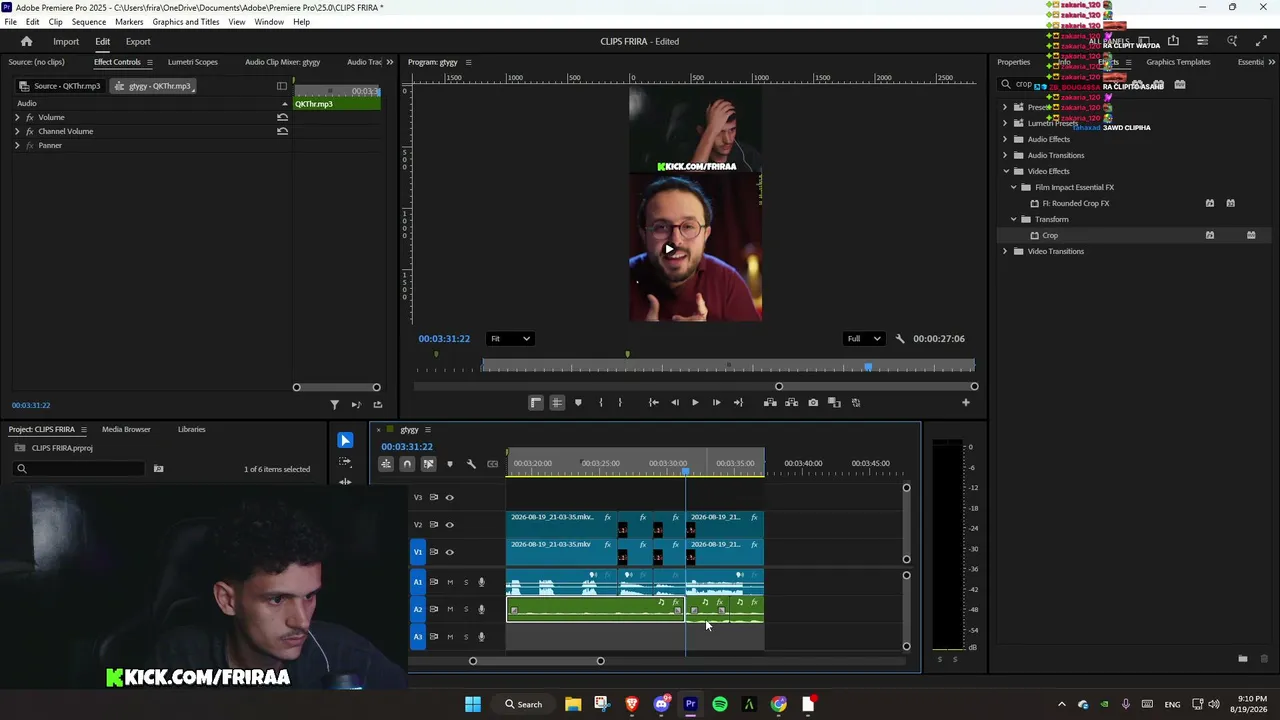Open the Quick Export share icon
Image resolution: width=1280 pixels, height=720 pixels.
1173,41
